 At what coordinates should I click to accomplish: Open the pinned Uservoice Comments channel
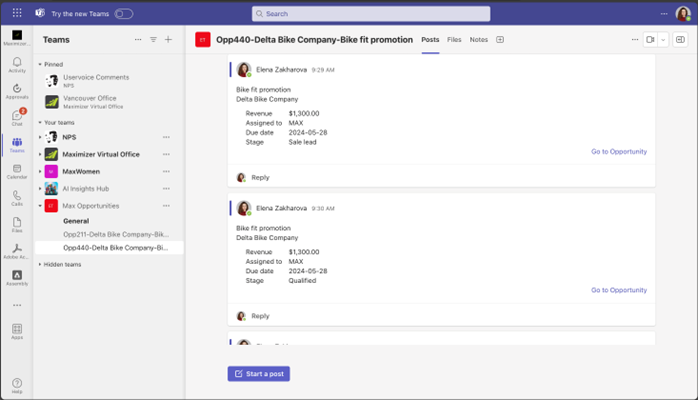[96, 81]
